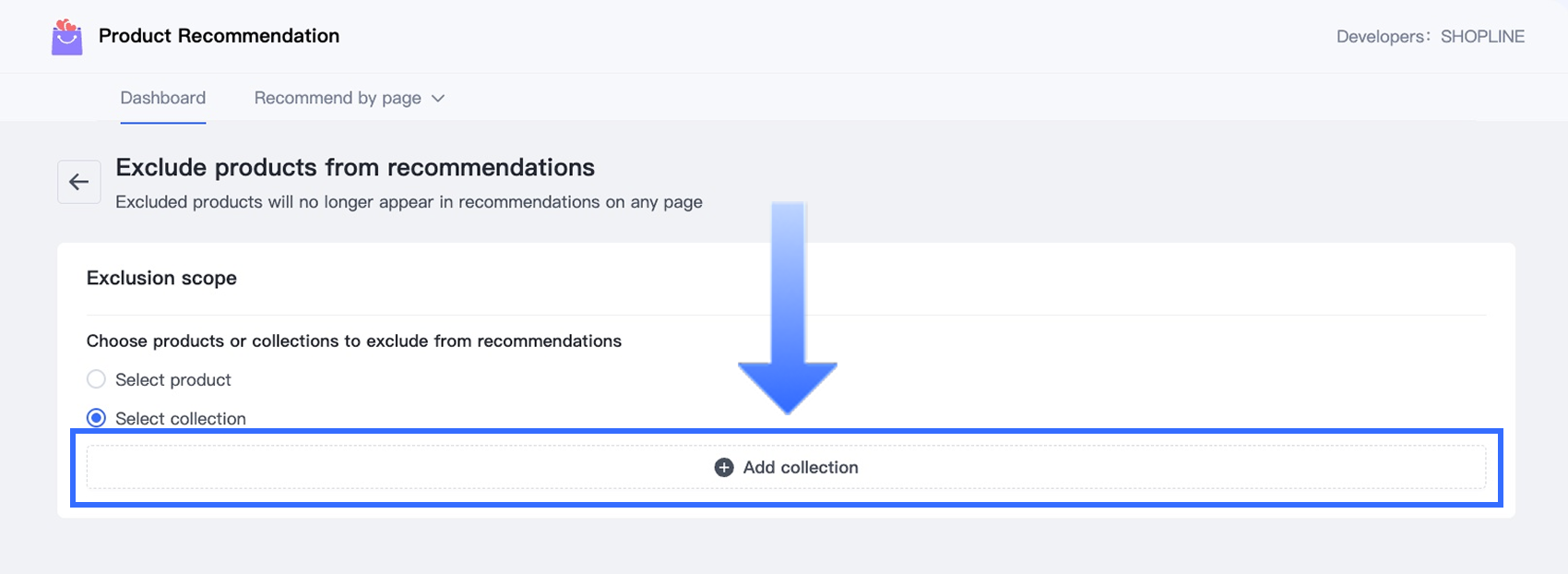
Task: Click the 'Choose products or collections' instruction text
Action: coord(354,341)
